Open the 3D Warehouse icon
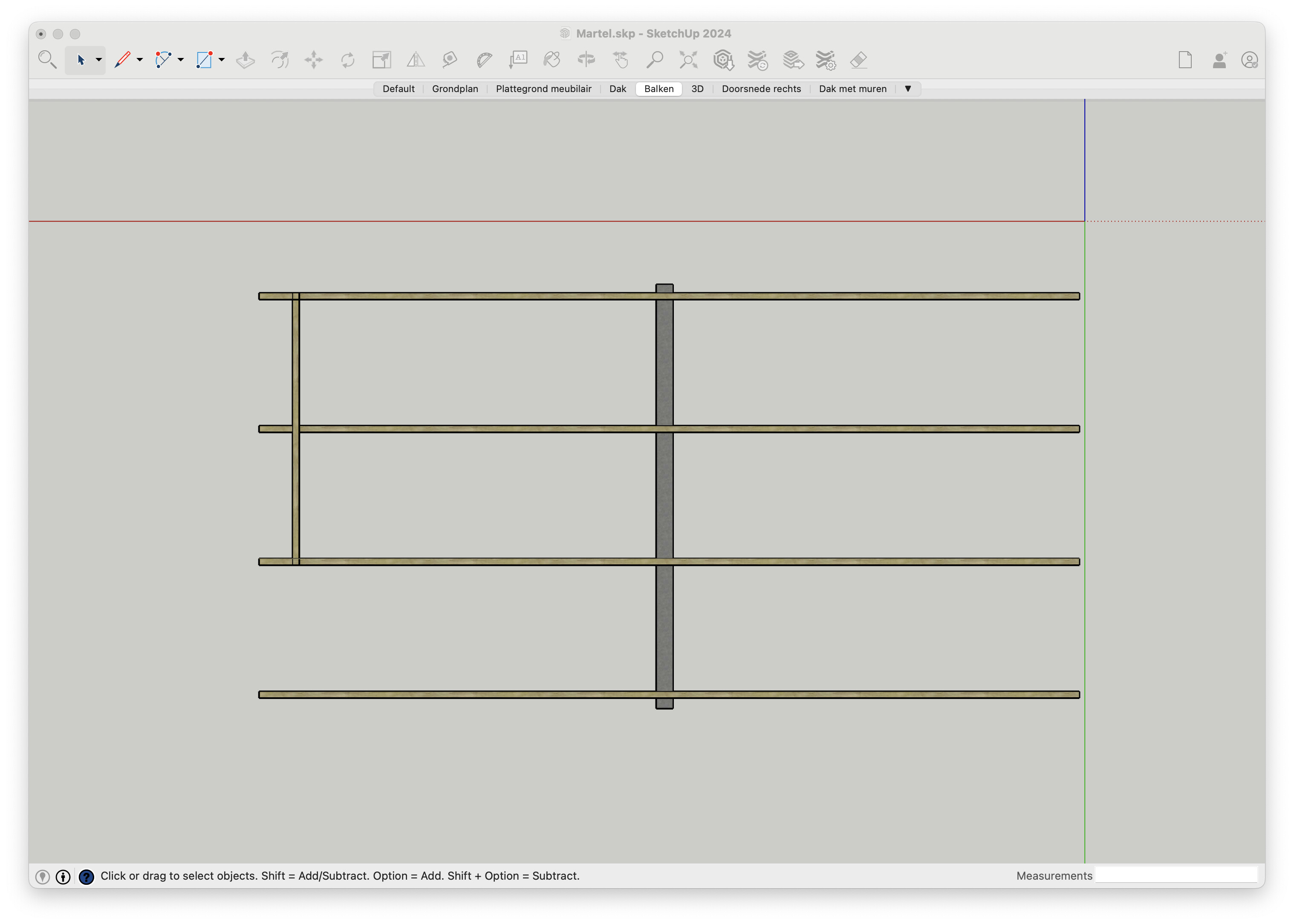Image resolution: width=1294 pixels, height=924 pixels. pyautogui.click(x=723, y=60)
